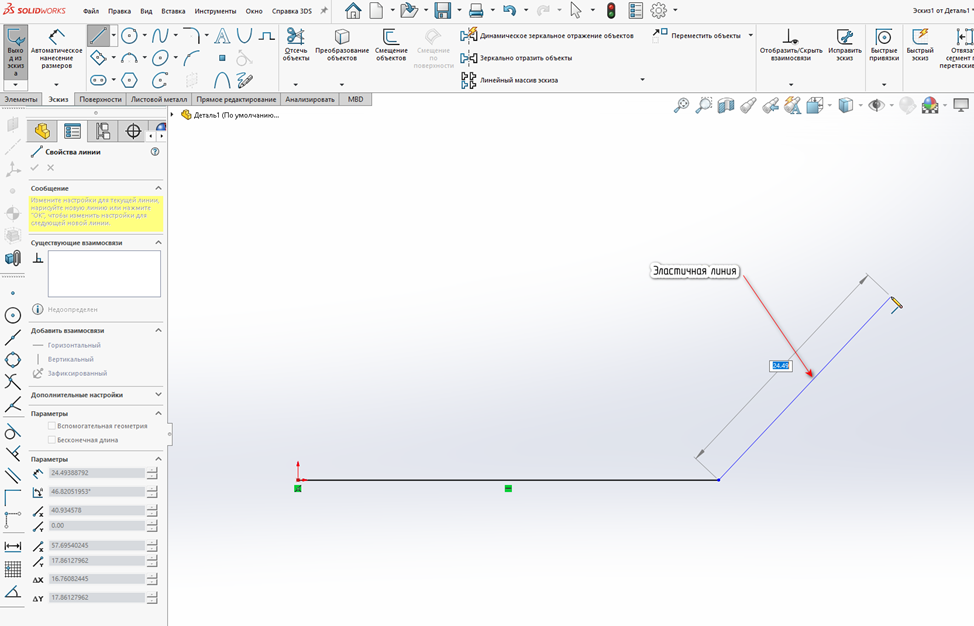Click Rapid Sketch (Быстрый эскиз)
Viewport: 974px width, 626px height.
pos(920,45)
